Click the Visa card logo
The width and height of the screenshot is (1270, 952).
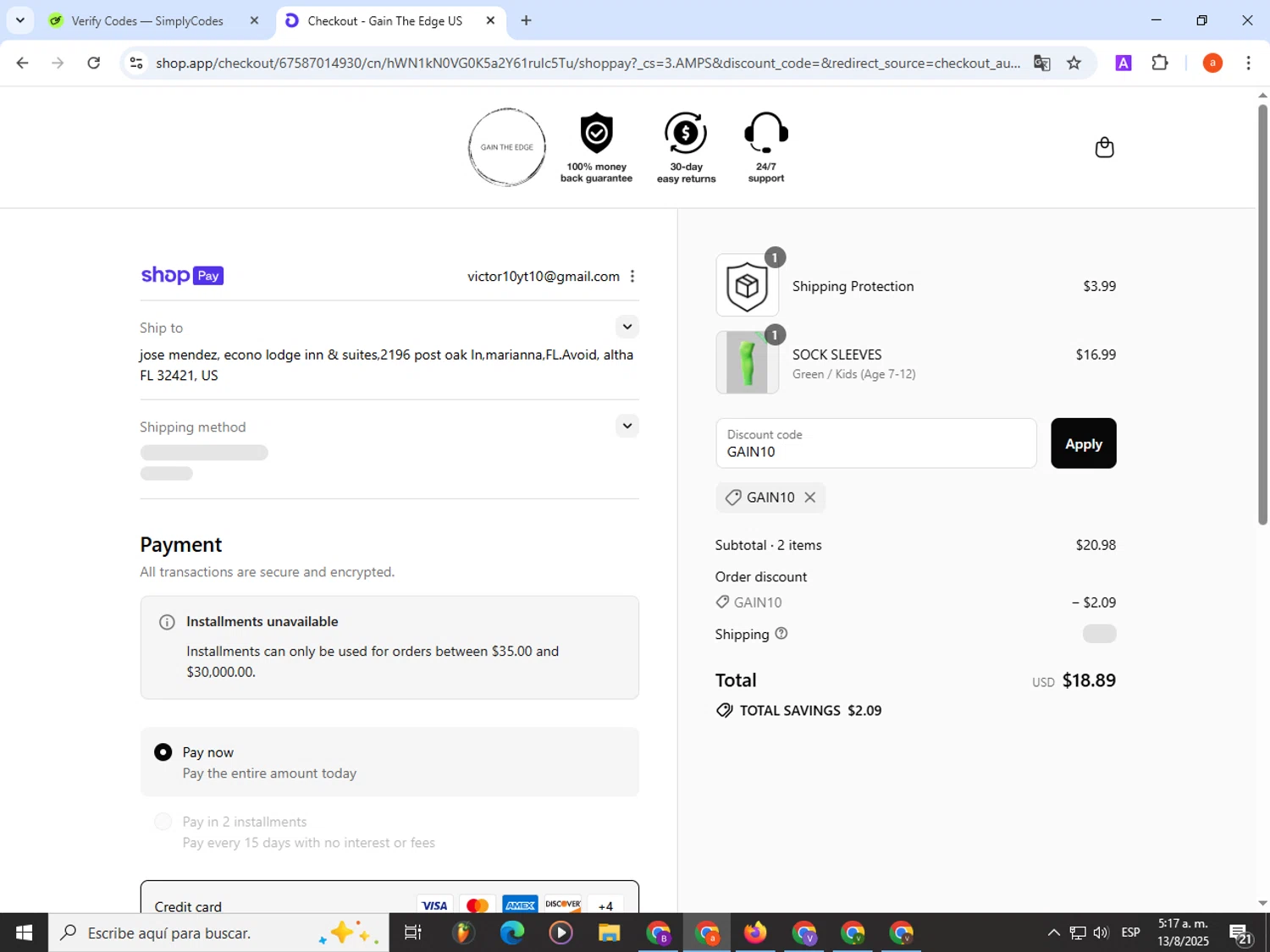pos(434,905)
